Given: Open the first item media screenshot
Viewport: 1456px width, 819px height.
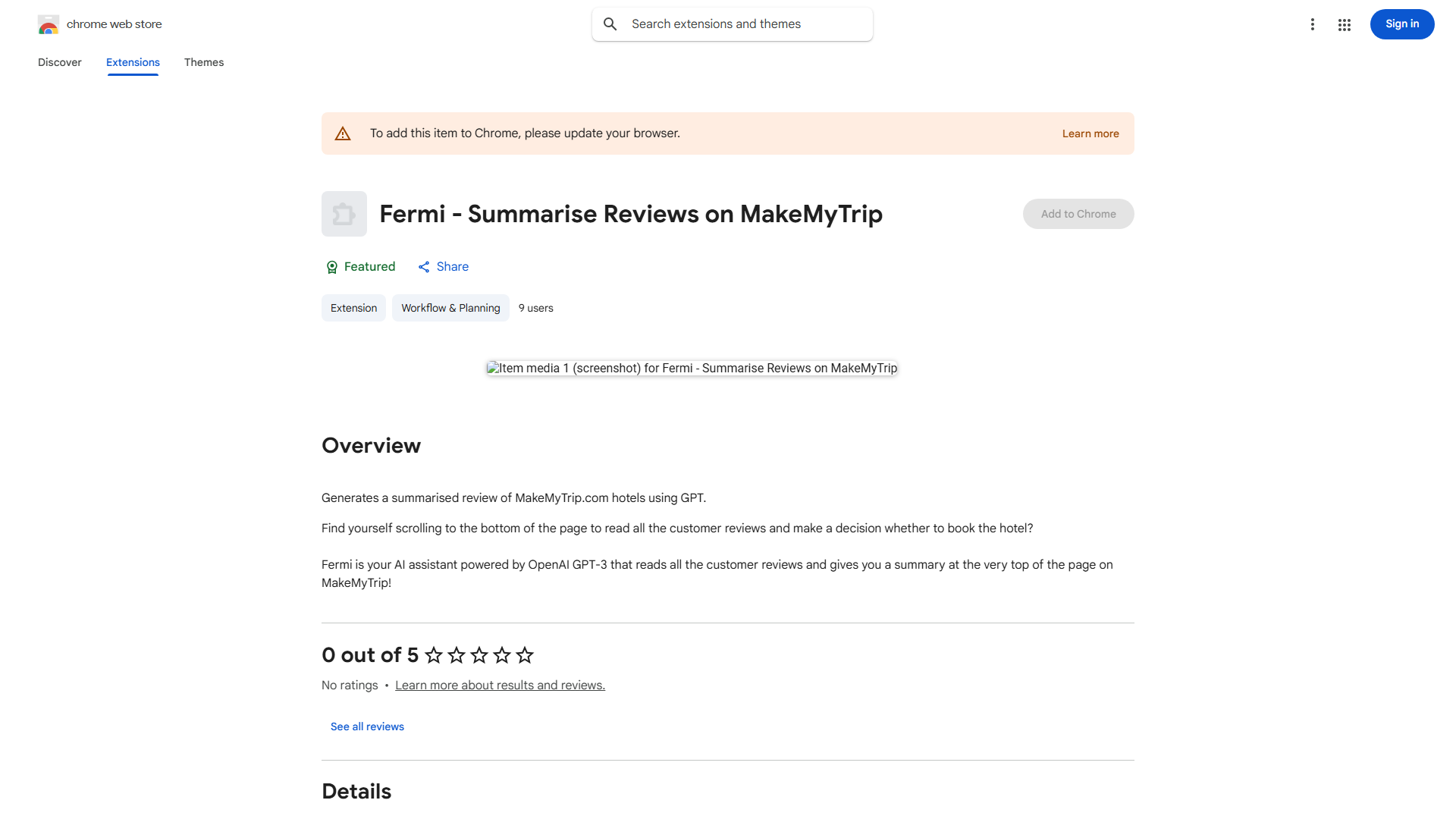Looking at the screenshot, I should 691,368.
